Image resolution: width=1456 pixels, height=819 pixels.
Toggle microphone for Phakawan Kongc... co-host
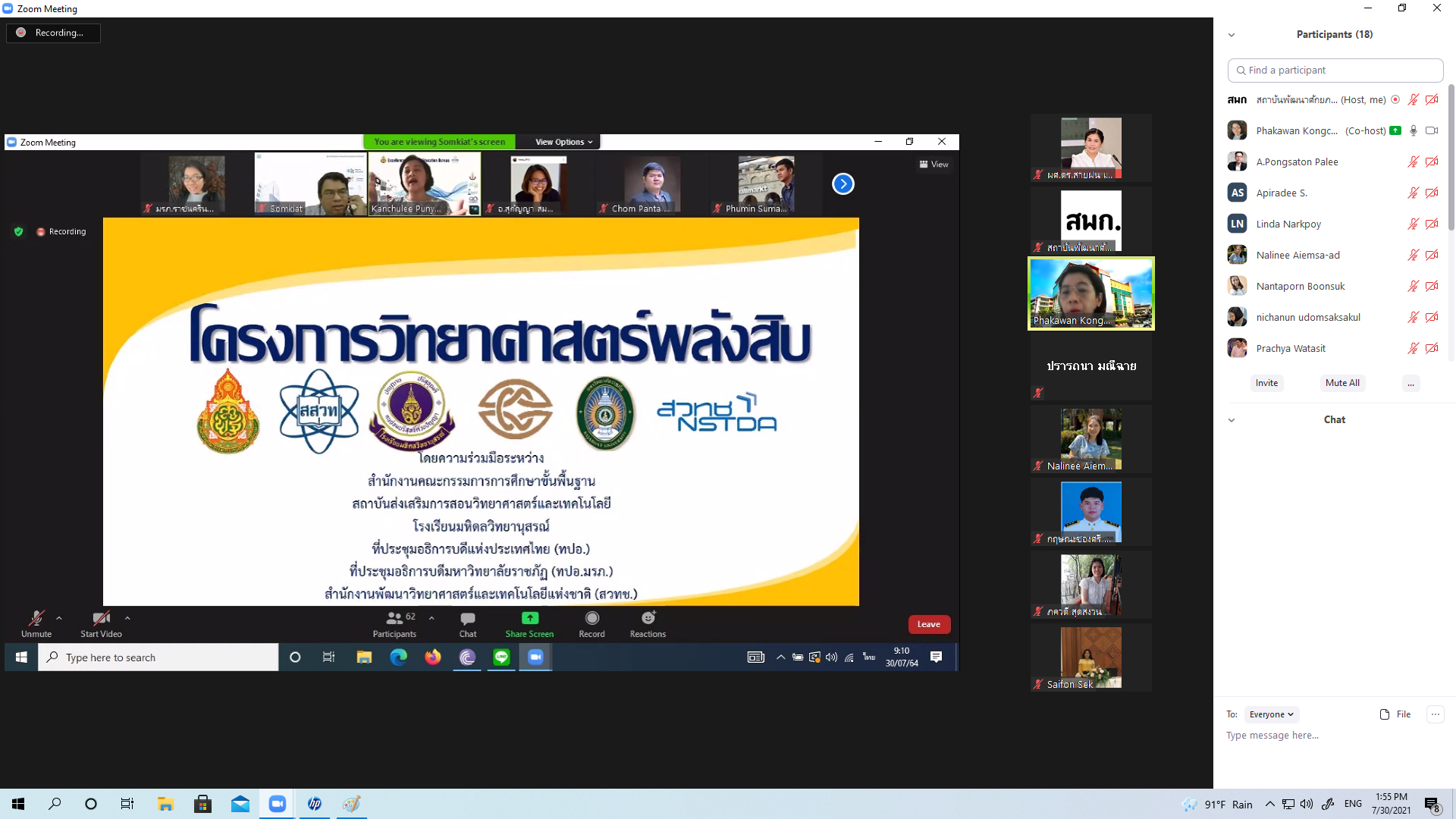coord(1414,131)
